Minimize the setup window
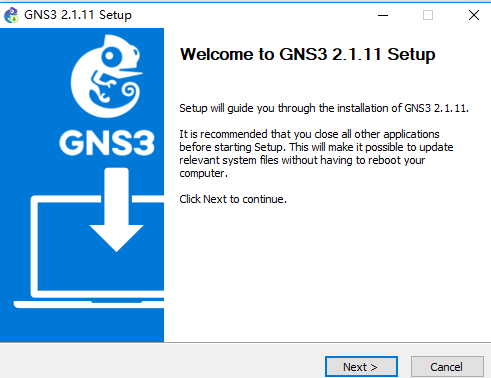The image size is (491, 378). [x=383, y=15]
